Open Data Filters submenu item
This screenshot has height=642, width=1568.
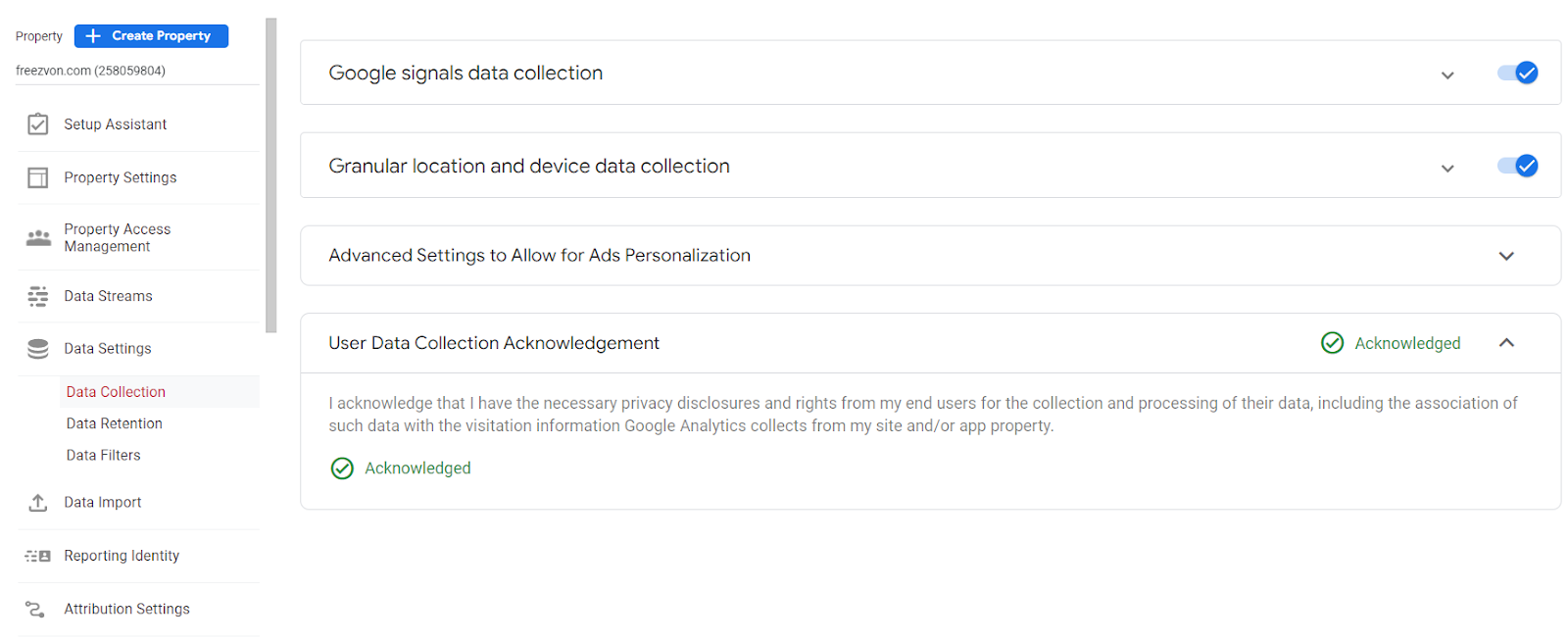click(104, 455)
